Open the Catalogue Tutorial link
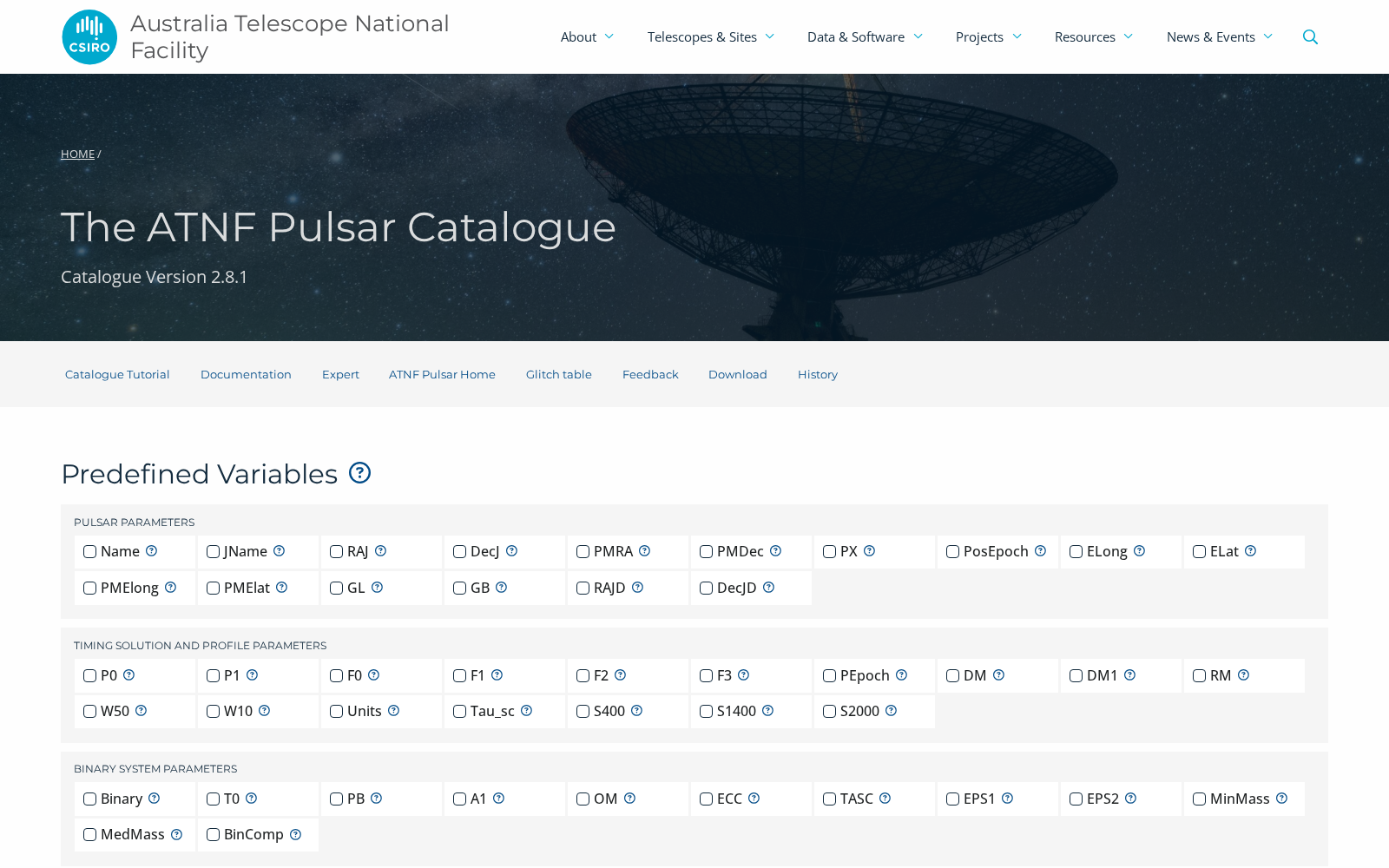The height and width of the screenshot is (868, 1389). point(117,374)
